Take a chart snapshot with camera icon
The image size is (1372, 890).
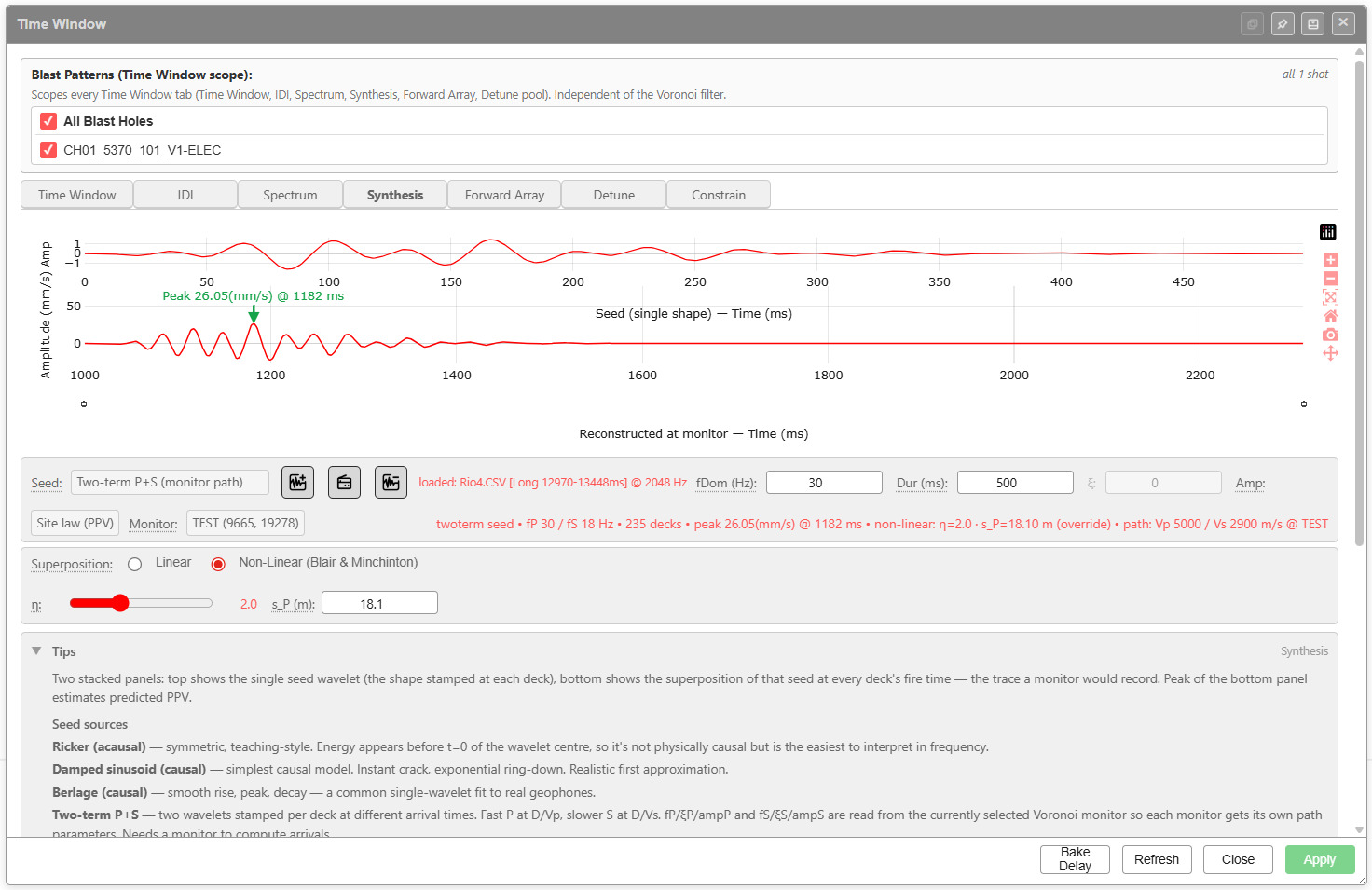coord(1330,335)
